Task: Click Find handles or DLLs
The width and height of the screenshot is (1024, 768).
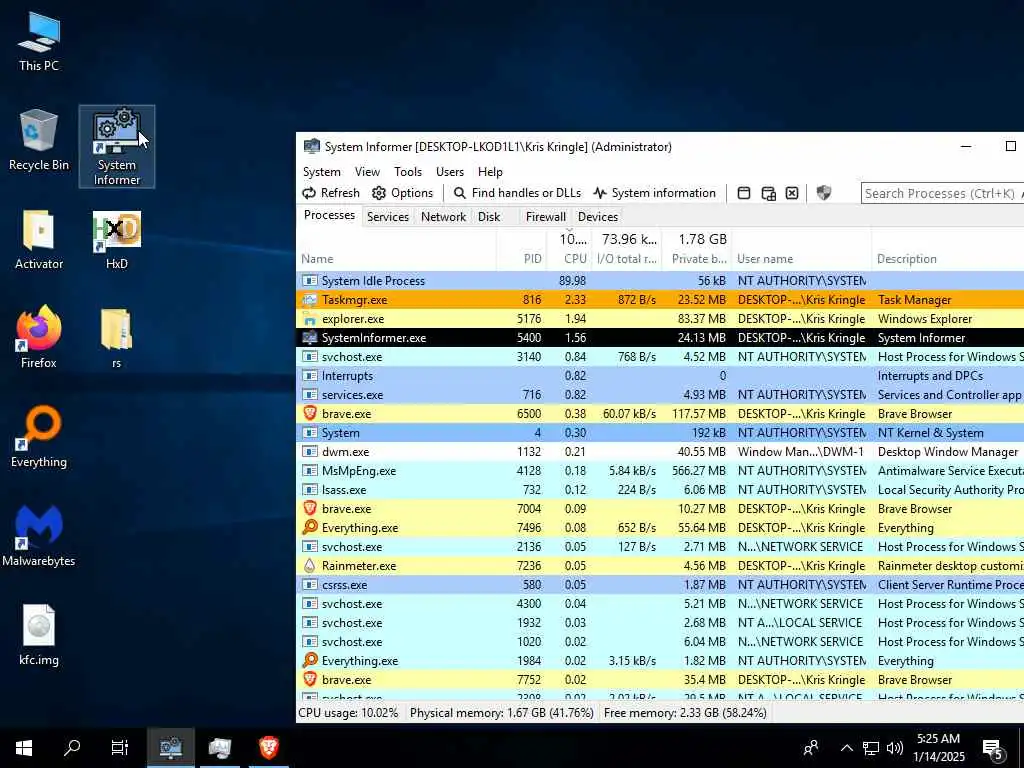Action: pyautogui.click(x=517, y=193)
